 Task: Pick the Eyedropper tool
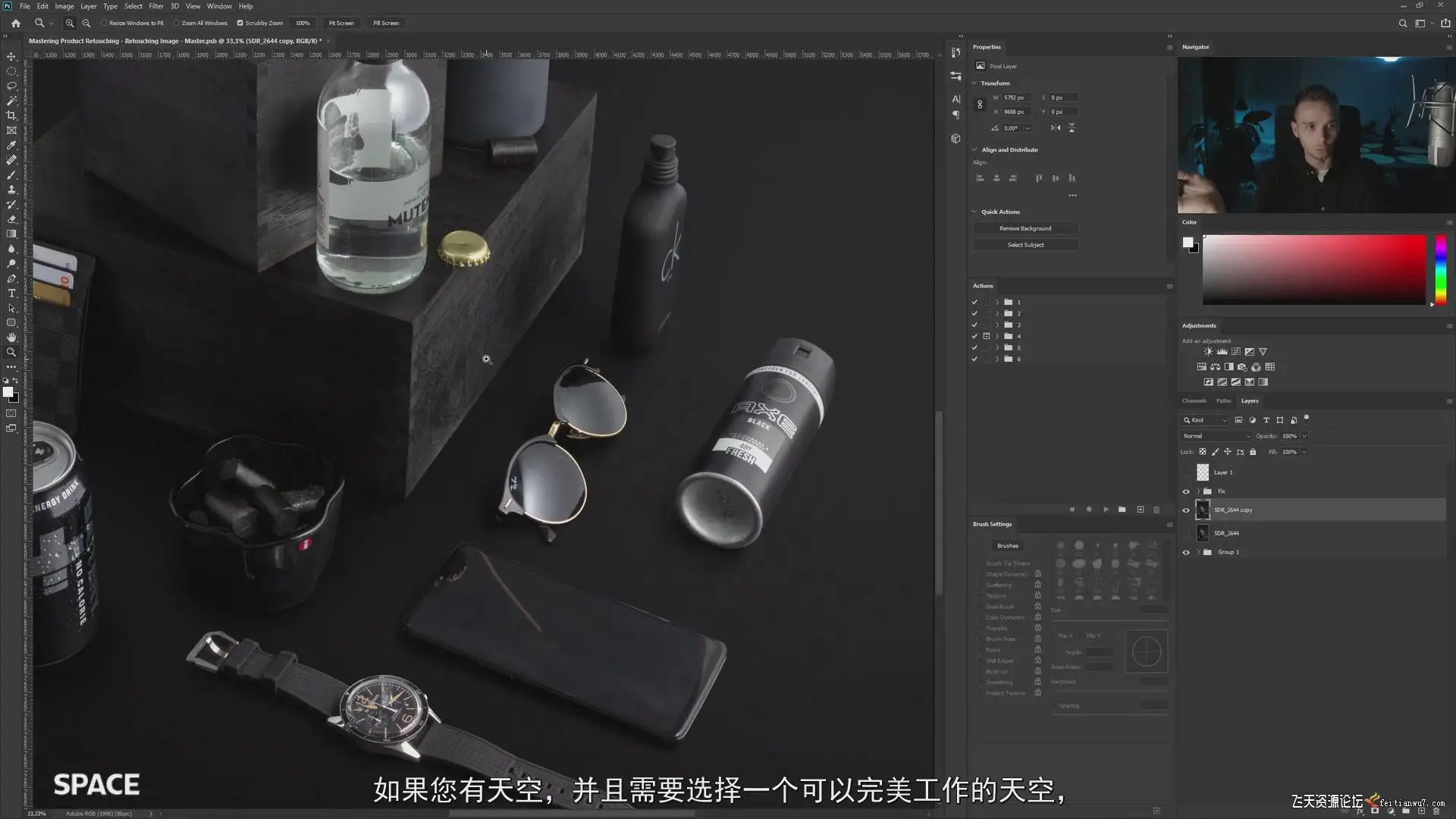[11, 145]
